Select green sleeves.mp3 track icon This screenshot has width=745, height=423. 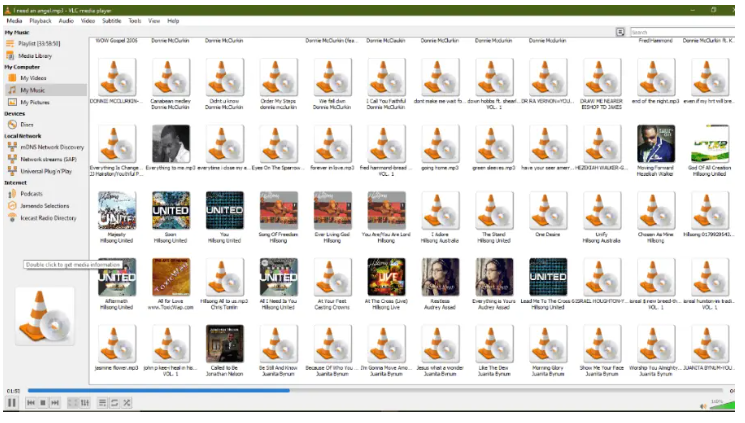[494, 144]
